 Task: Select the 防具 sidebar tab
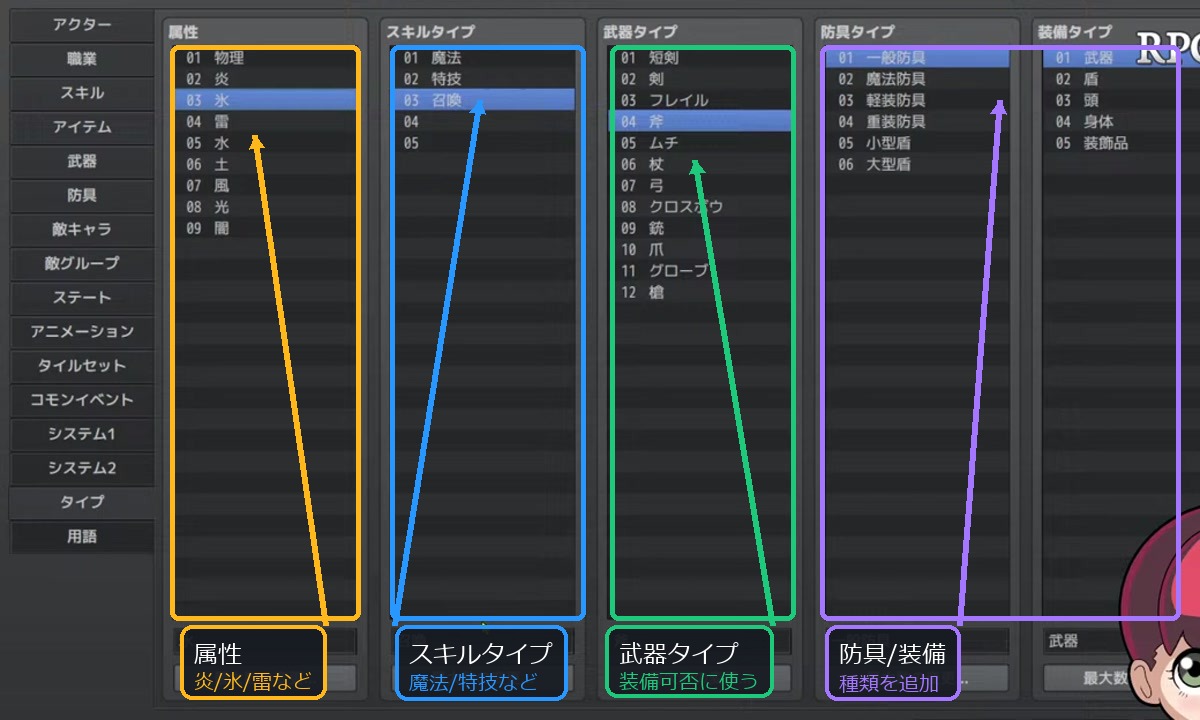82,195
